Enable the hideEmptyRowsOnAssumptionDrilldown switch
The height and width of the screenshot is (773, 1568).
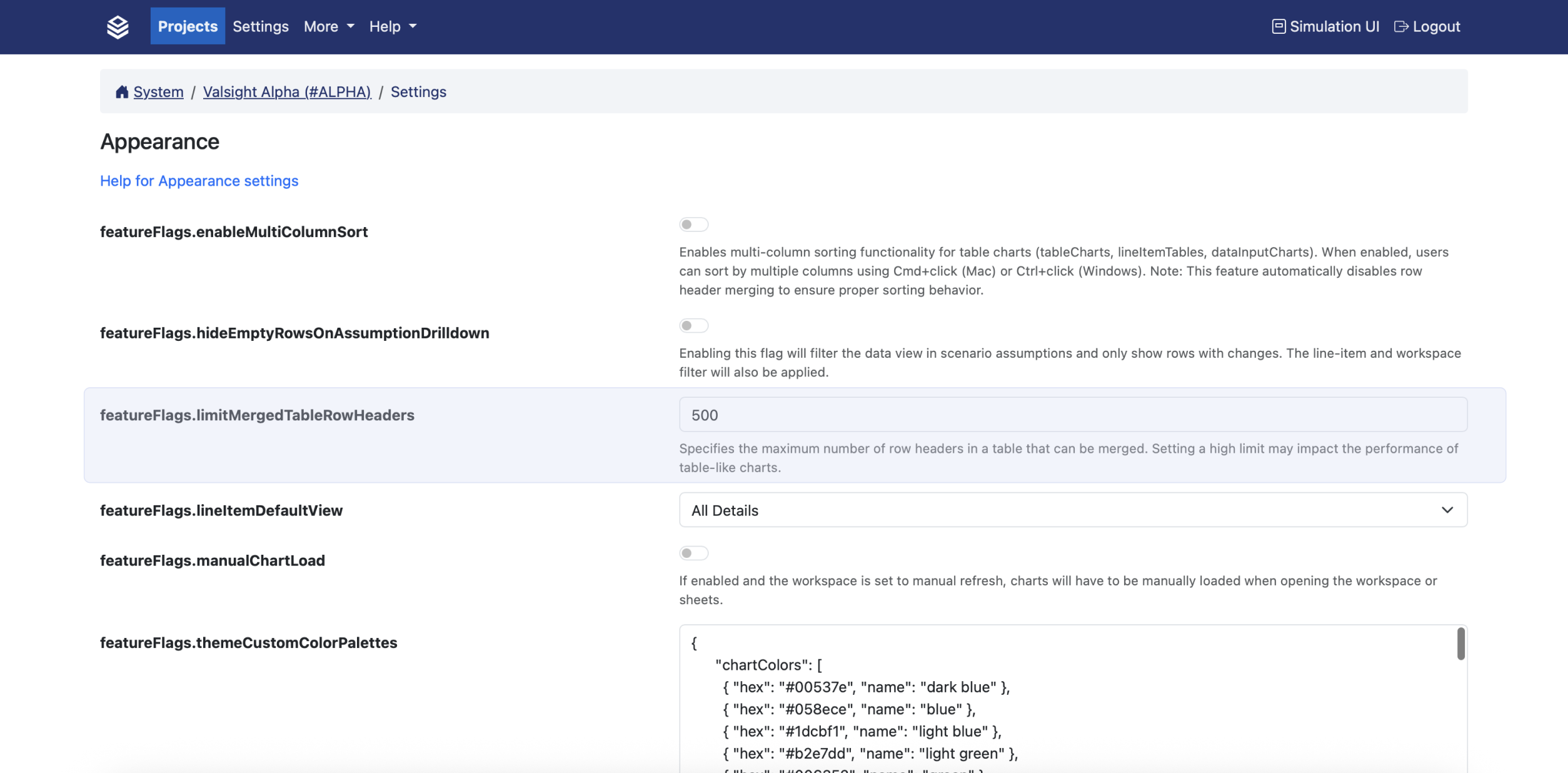point(693,326)
